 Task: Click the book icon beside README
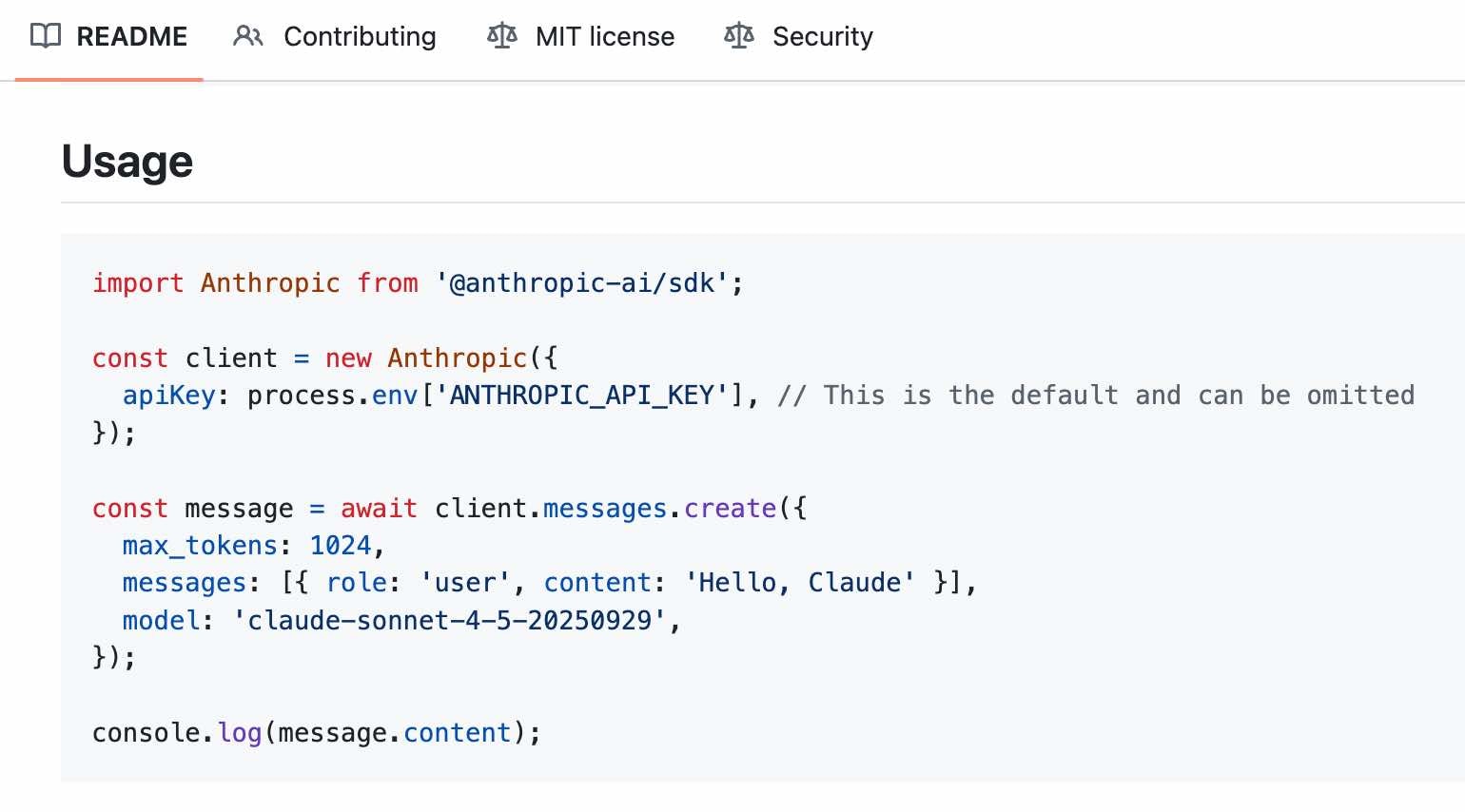pyautogui.click(x=46, y=36)
